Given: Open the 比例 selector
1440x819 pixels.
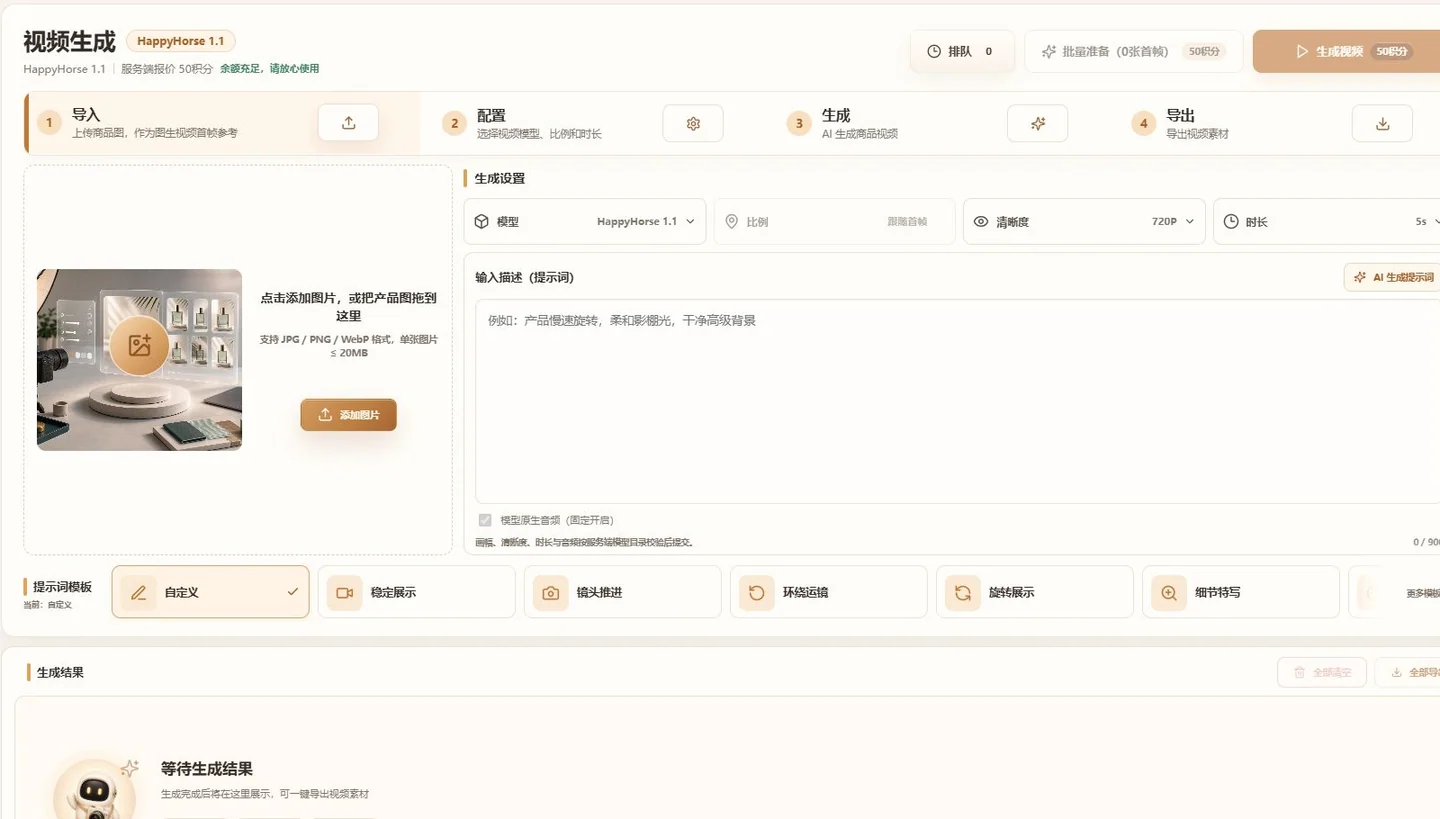Looking at the screenshot, I should pyautogui.click(x=835, y=222).
